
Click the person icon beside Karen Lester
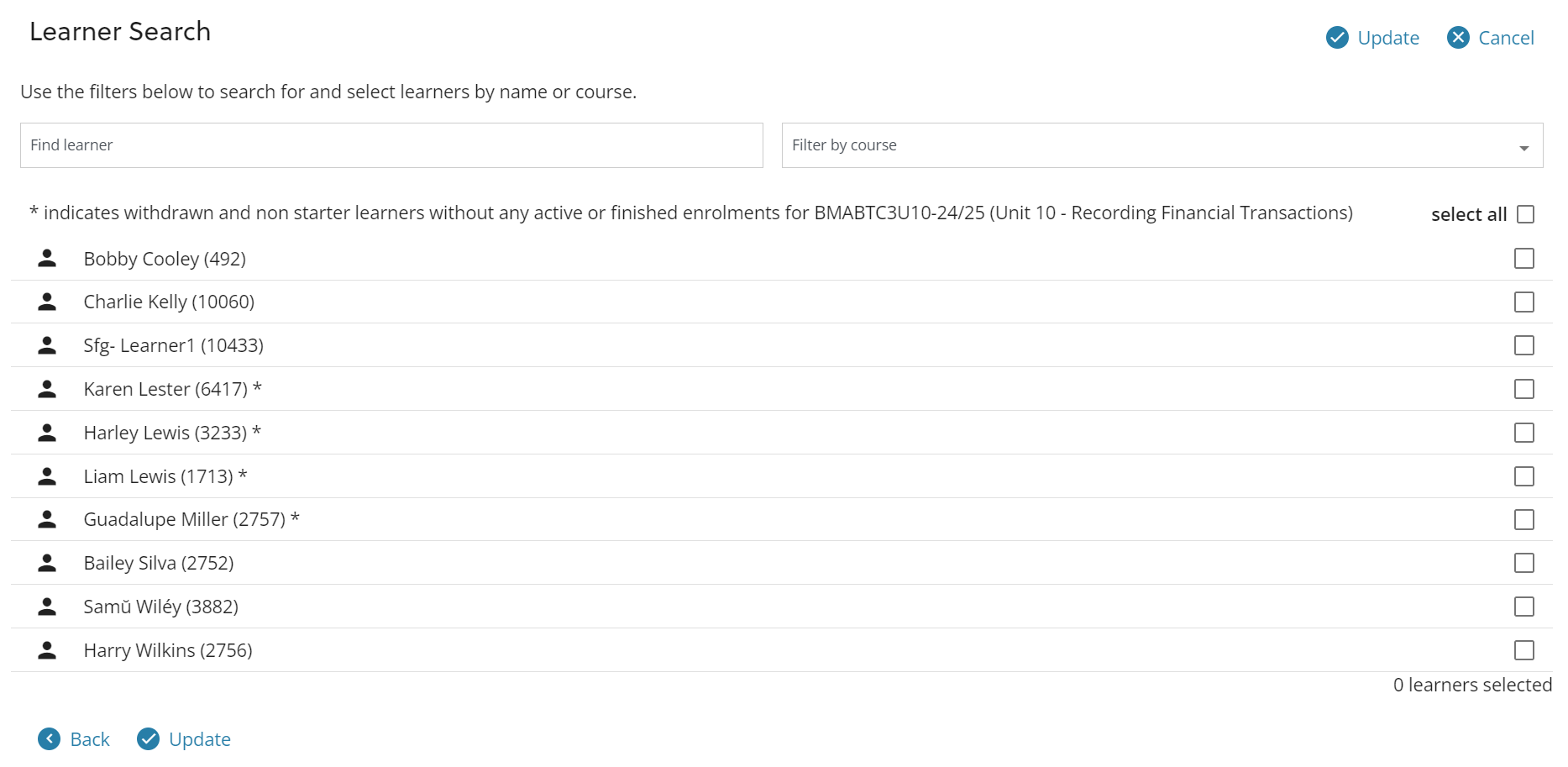point(46,388)
